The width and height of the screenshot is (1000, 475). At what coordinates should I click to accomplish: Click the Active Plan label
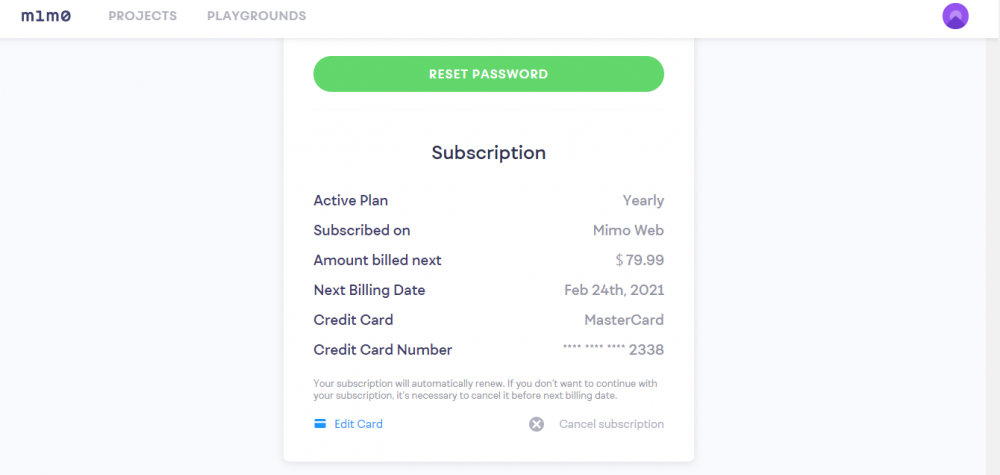point(350,200)
